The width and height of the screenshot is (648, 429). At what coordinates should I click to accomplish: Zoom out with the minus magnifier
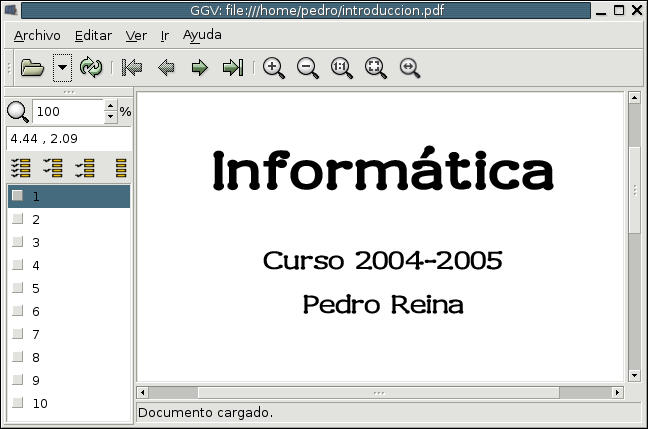point(307,68)
